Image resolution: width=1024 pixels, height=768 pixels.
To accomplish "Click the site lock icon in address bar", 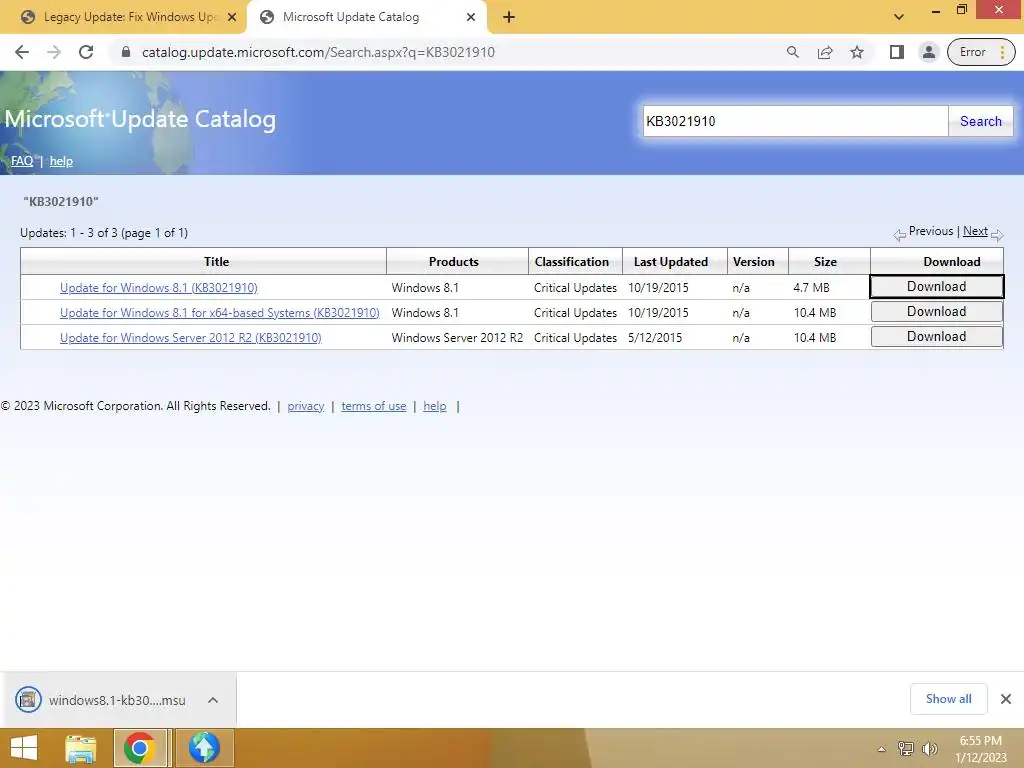I will tap(126, 52).
